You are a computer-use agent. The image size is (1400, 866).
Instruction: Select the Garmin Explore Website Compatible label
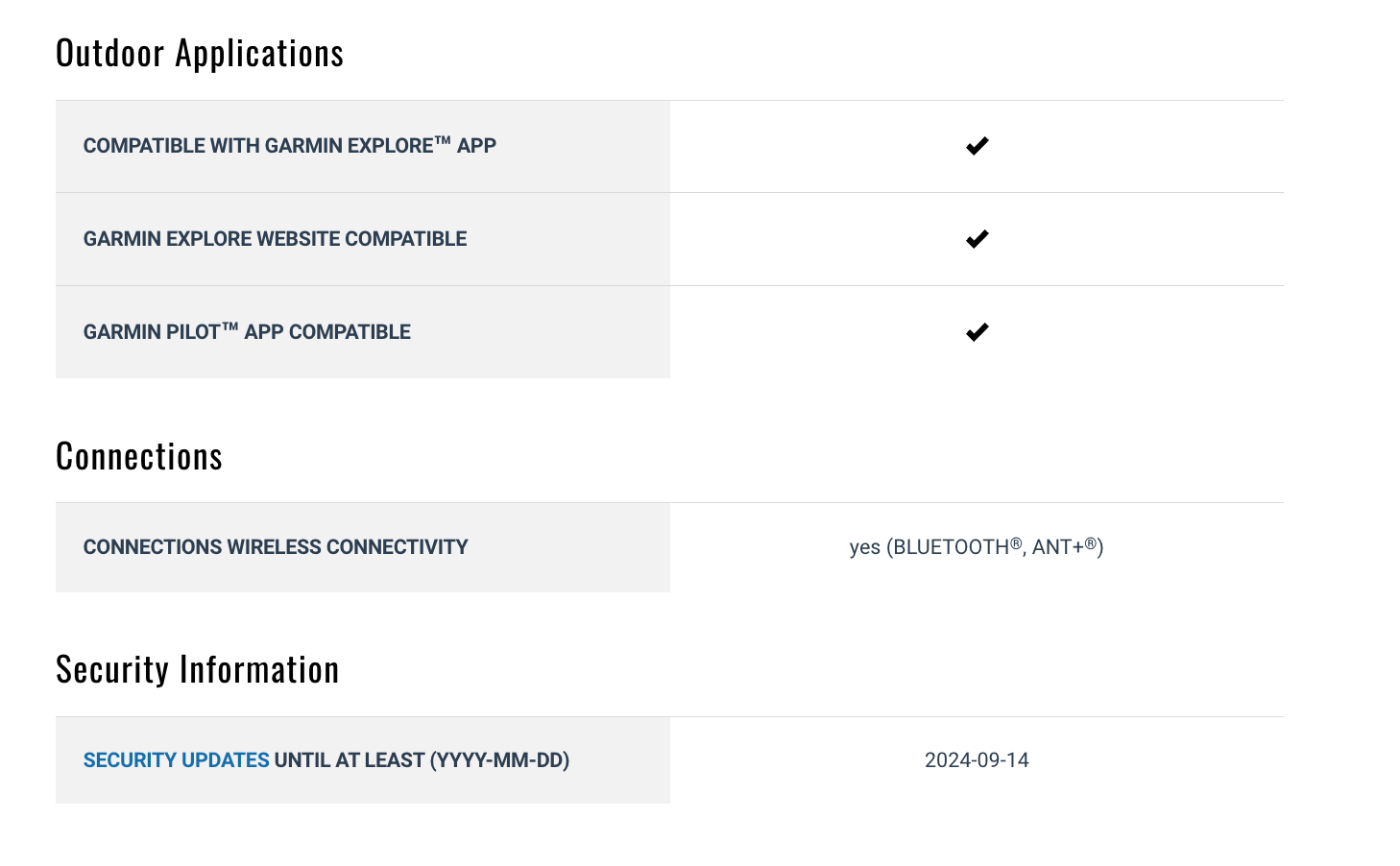(275, 239)
